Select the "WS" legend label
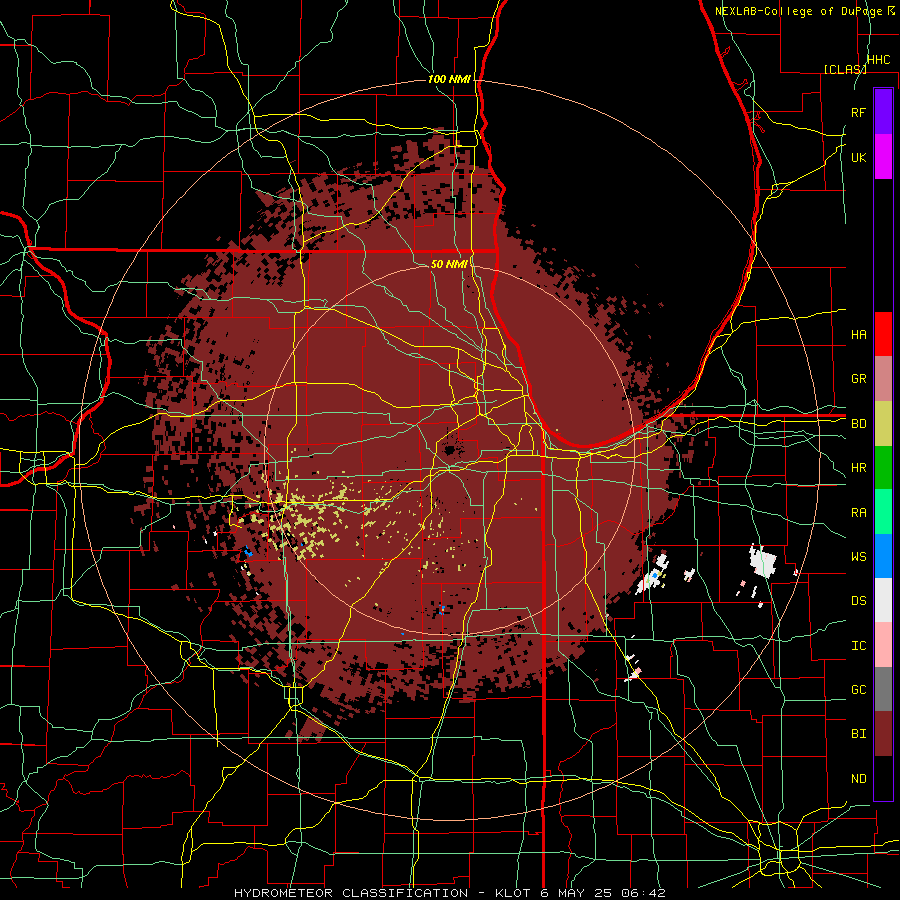This screenshot has height=900, width=900. point(858,556)
